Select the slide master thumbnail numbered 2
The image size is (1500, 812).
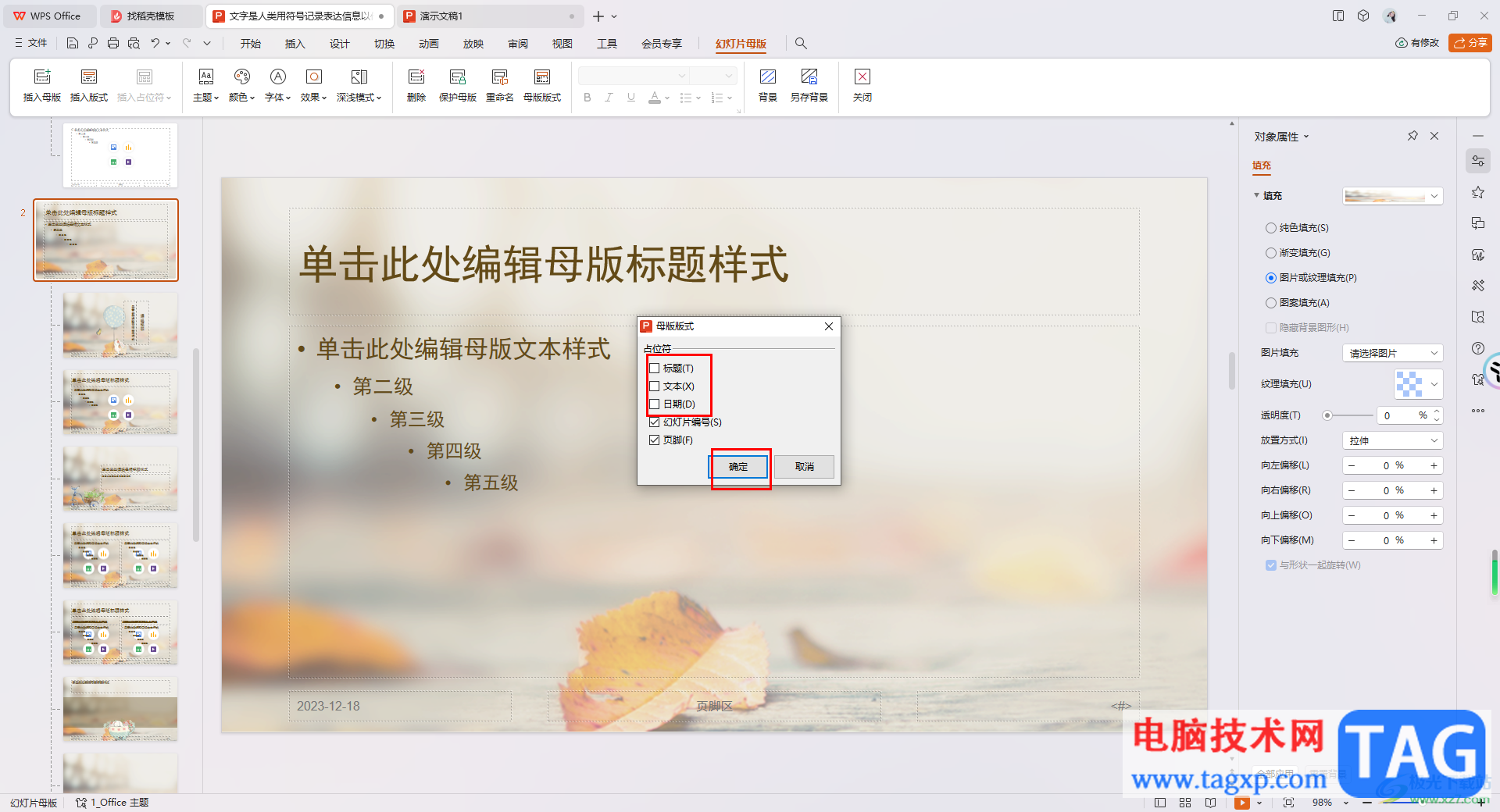106,240
